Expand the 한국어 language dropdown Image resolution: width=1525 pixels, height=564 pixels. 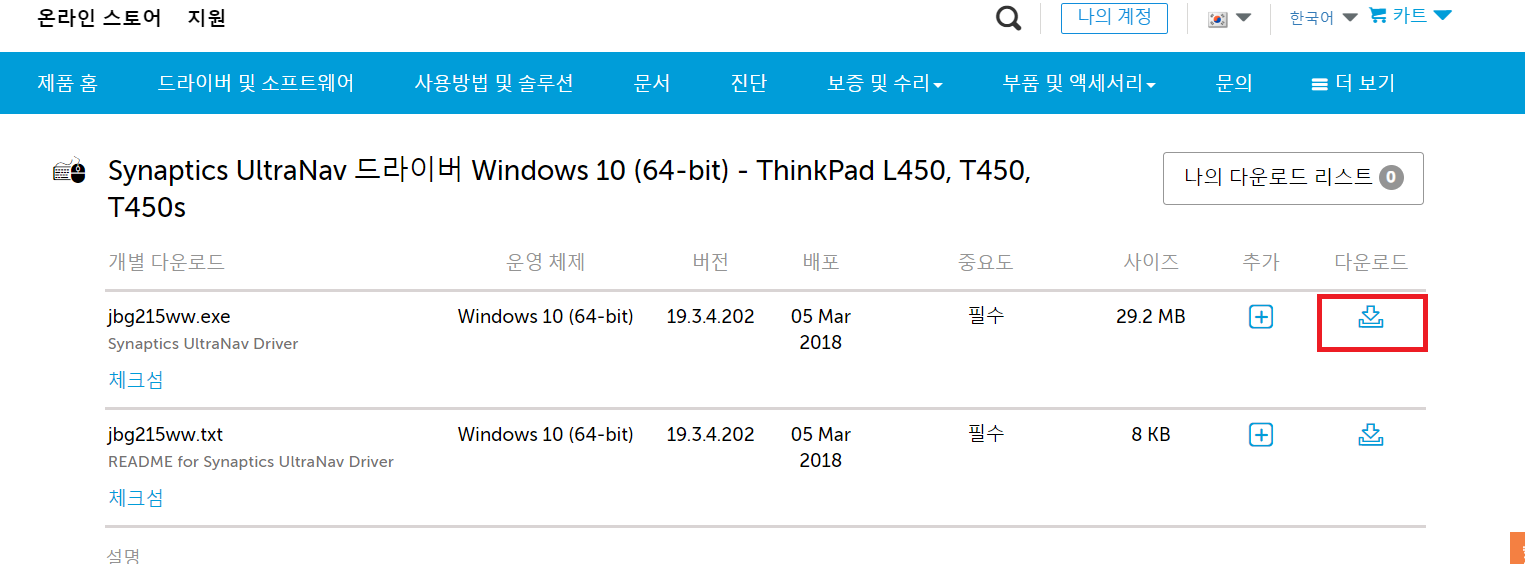1323,18
